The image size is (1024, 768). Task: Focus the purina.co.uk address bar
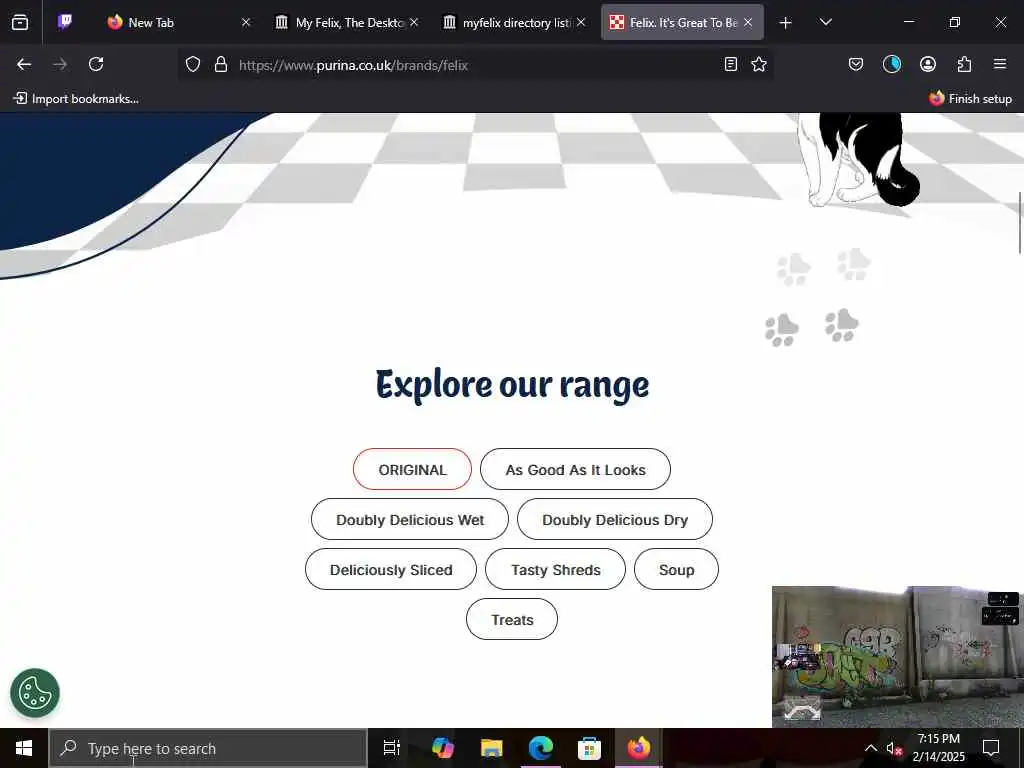(477, 65)
